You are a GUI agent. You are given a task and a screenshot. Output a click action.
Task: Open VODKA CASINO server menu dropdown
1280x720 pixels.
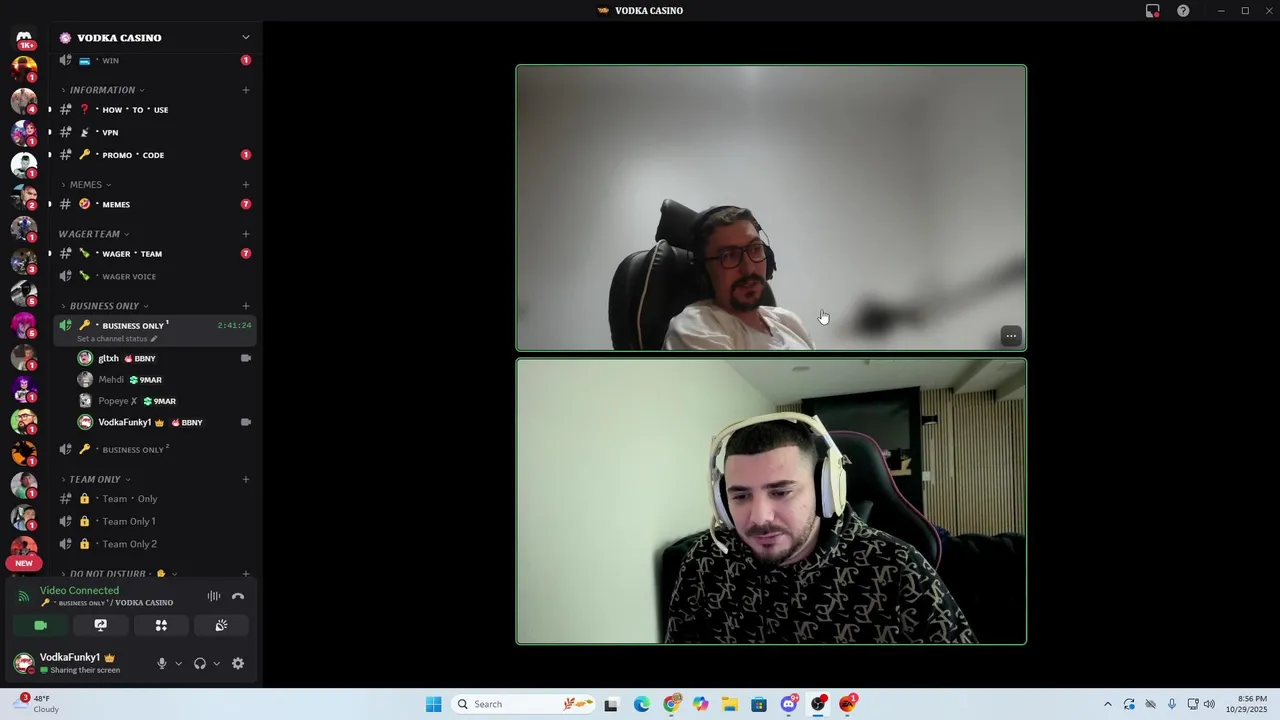246,38
